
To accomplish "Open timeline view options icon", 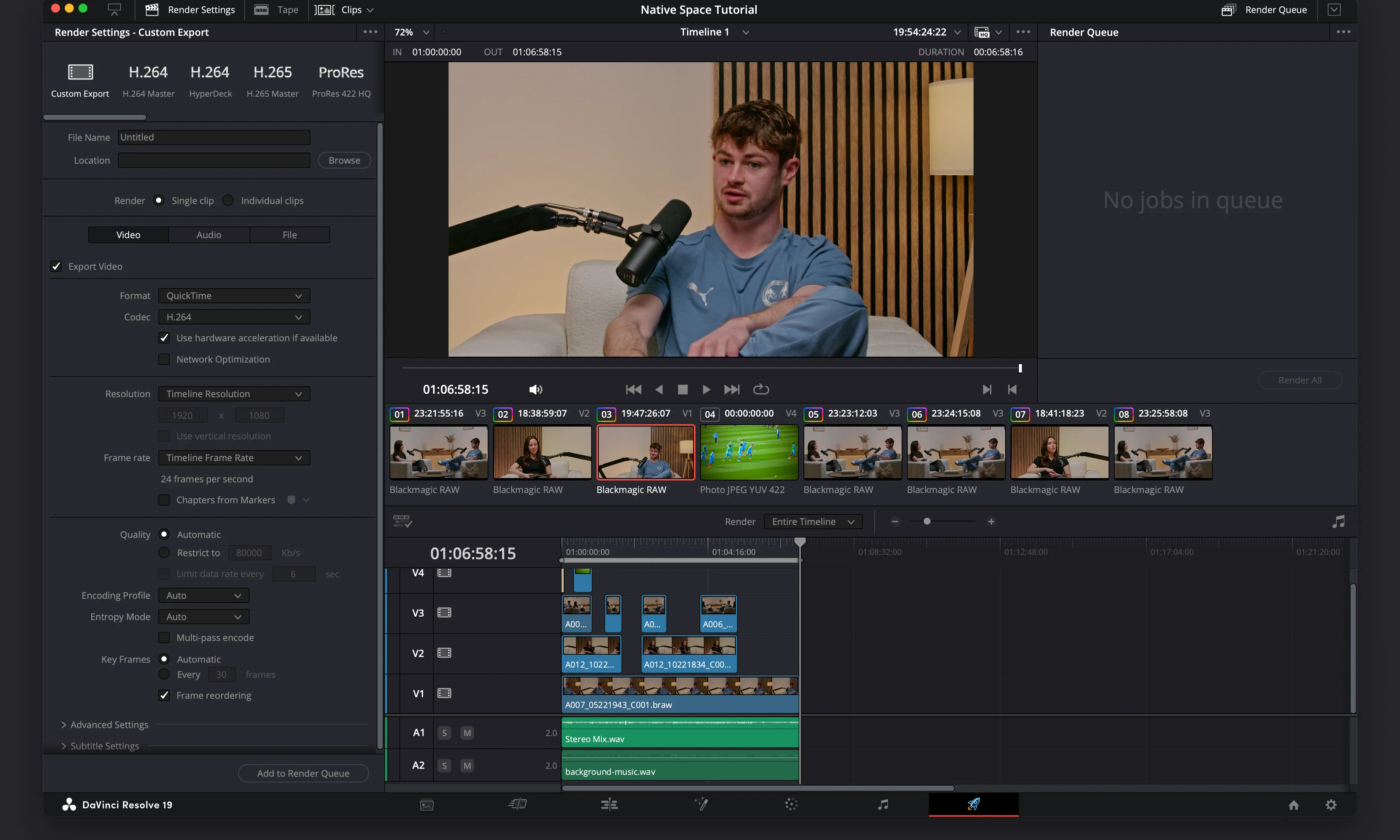I will [402, 521].
